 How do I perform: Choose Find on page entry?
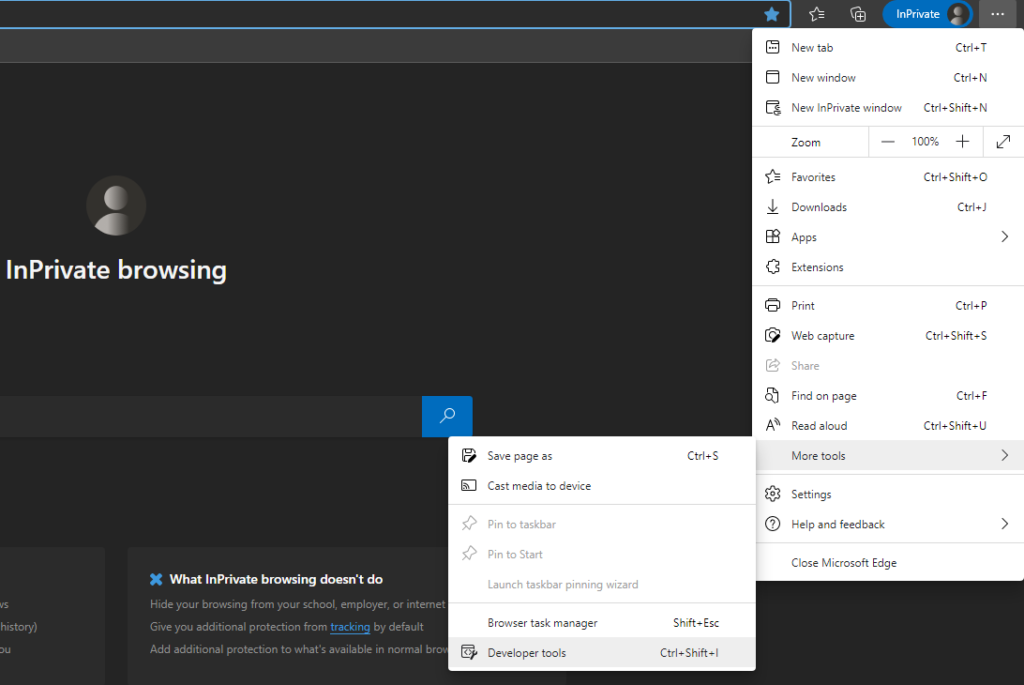click(889, 395)
